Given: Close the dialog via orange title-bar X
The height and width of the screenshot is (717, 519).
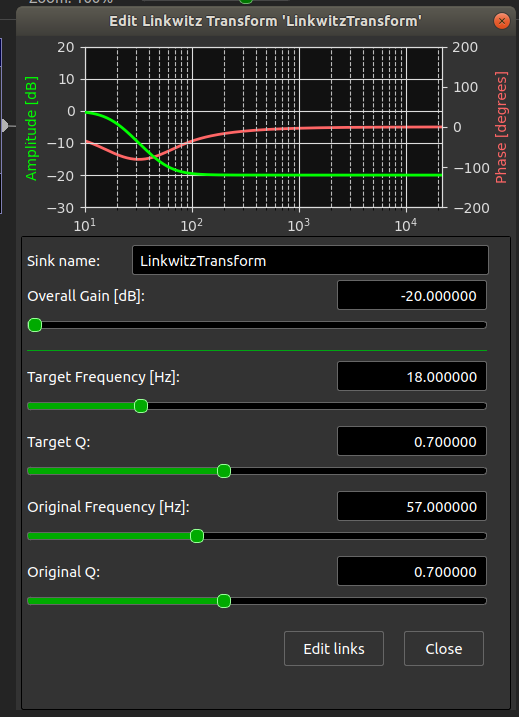Looking at the screenshot, I should pos(502,21).
